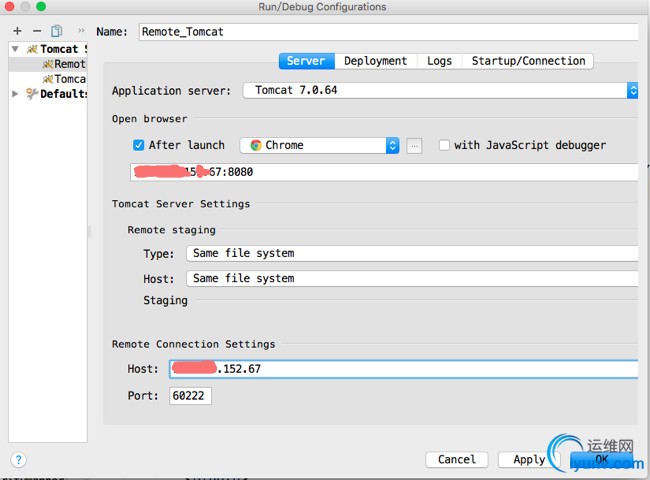This screenshot has width=650, height=480.
Task: Click the Port field showing 60222
Action: pos(190,396)
